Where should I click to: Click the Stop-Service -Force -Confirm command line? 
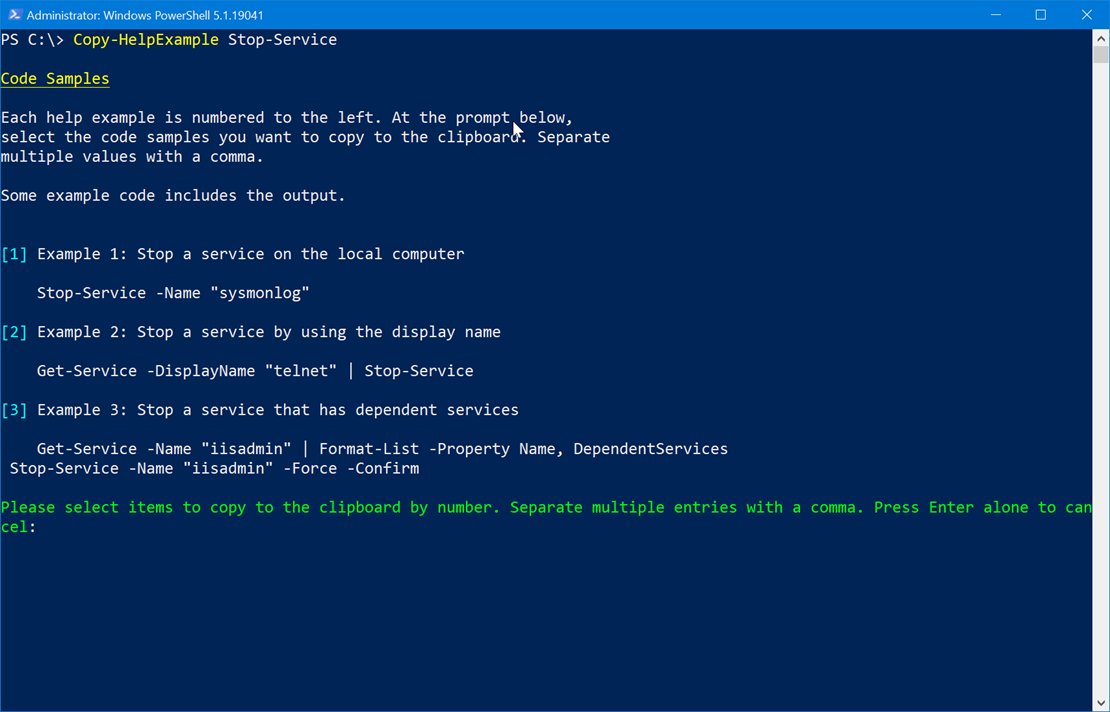pyautogui.click(x=213, y=468)
